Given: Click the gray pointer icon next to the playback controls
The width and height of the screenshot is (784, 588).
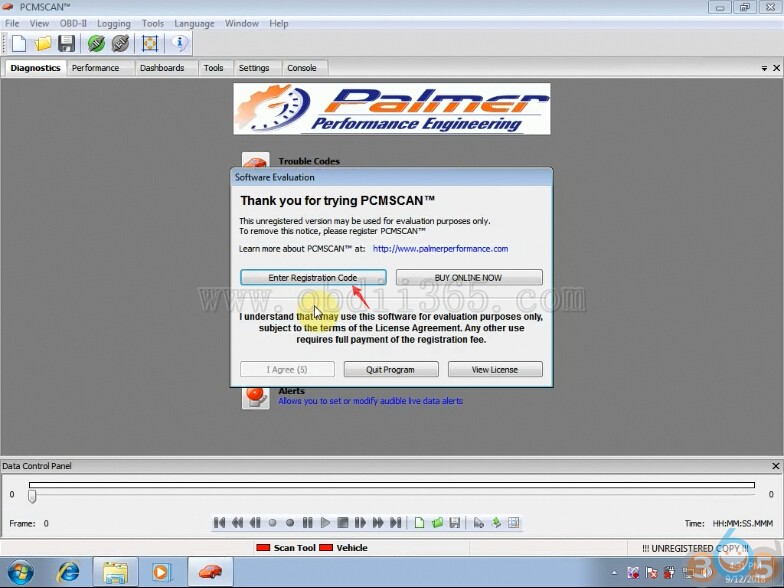Looking at the screenshot, I should point(478,523).
